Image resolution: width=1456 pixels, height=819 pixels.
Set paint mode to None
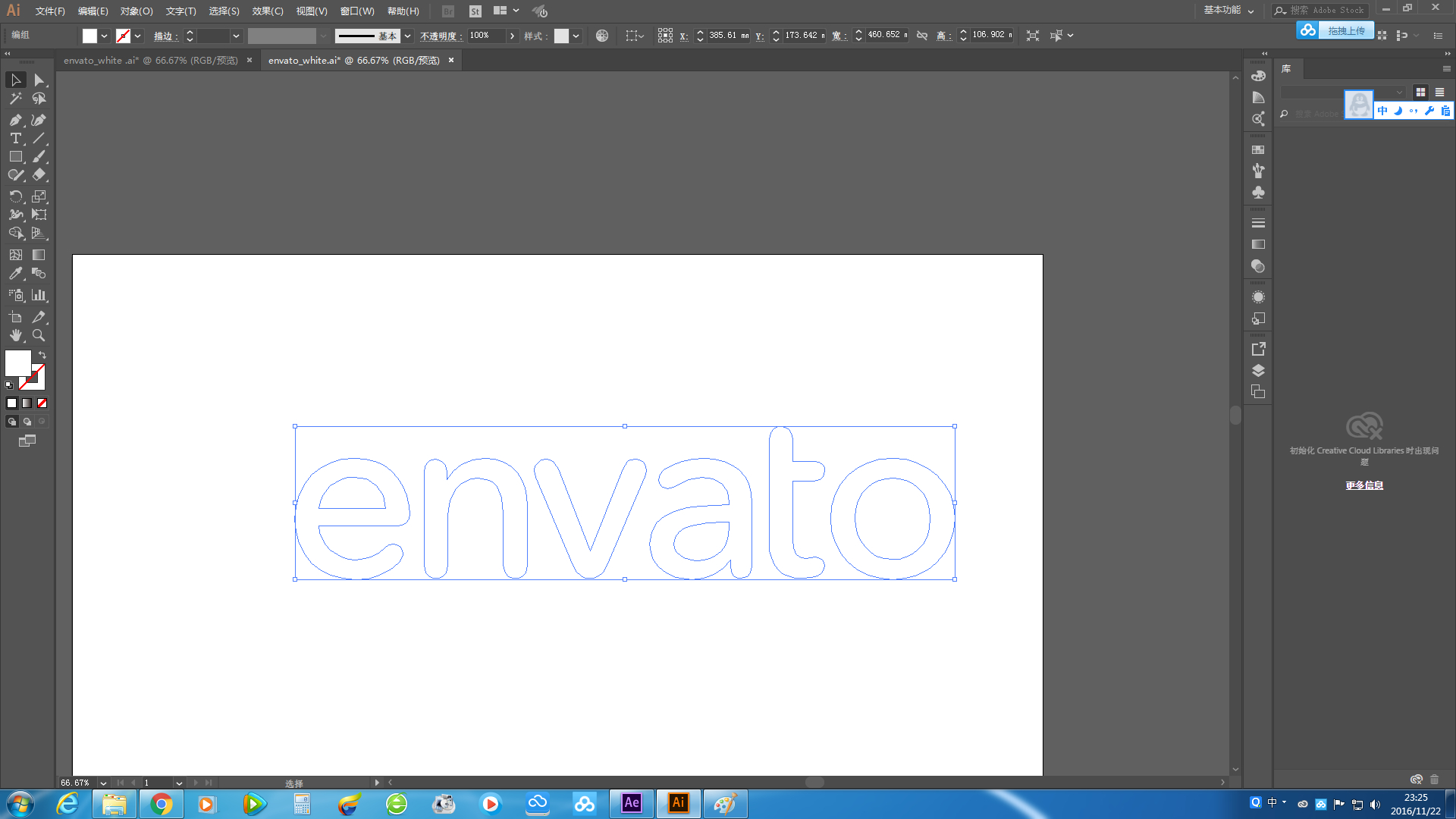pos(42,403)
